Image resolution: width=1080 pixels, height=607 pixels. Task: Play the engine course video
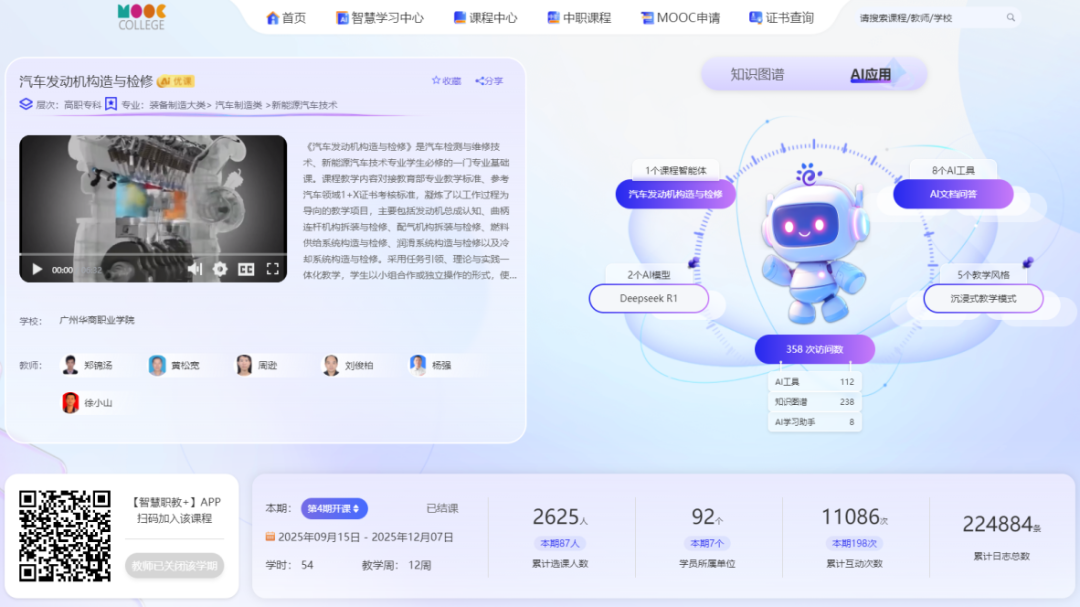[37, 269]
